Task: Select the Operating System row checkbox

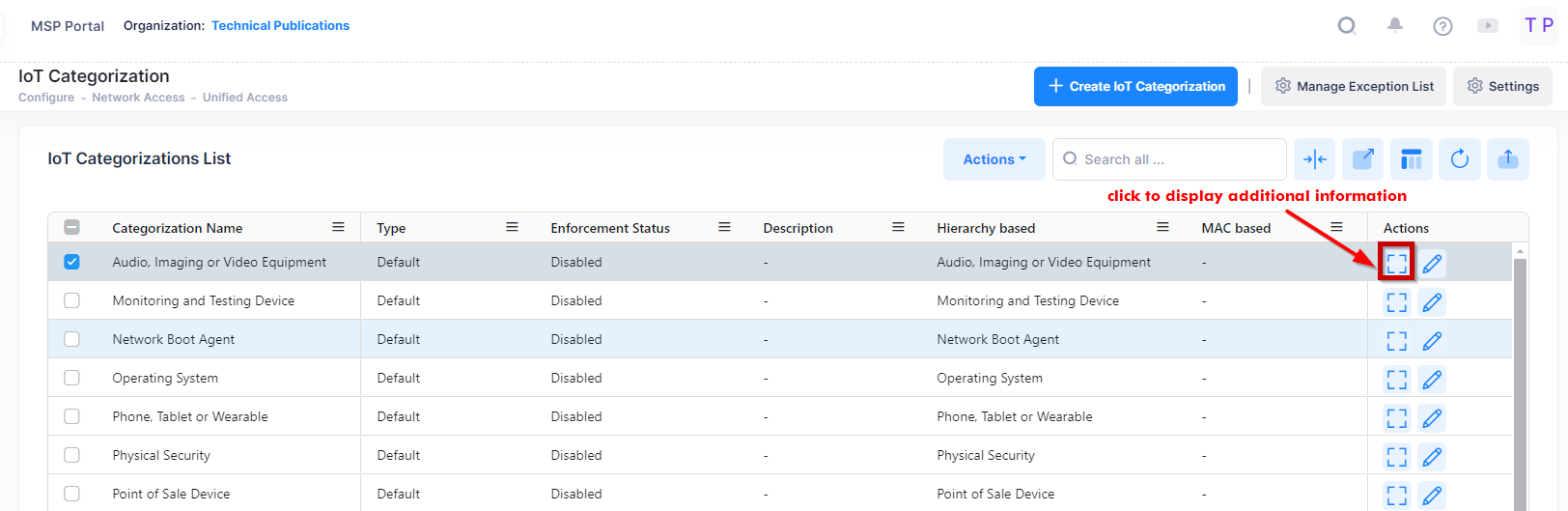Action: pyautogui.click(x=71, y=378)
